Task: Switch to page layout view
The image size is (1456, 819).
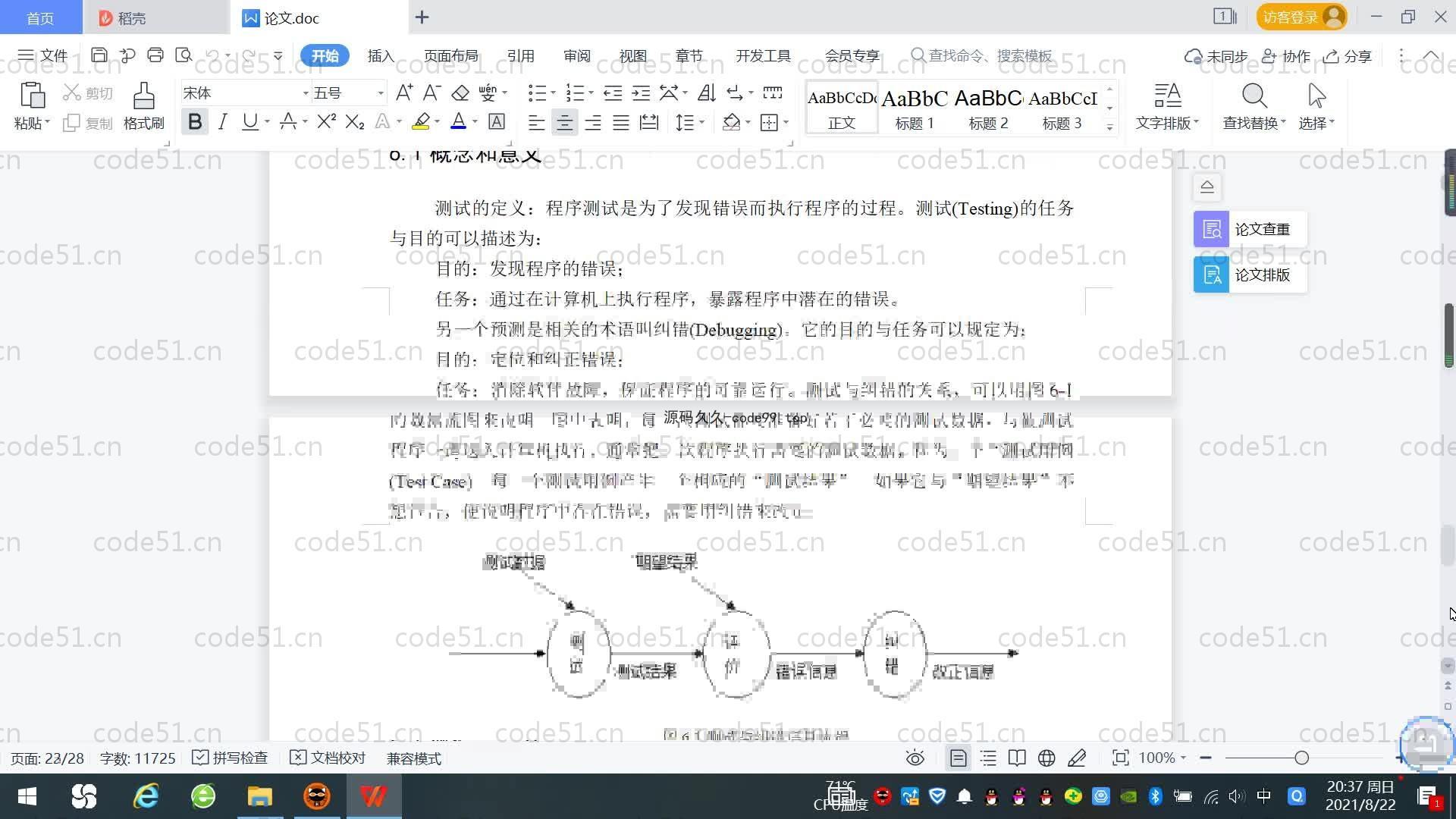Action: (x=959, y=758)
